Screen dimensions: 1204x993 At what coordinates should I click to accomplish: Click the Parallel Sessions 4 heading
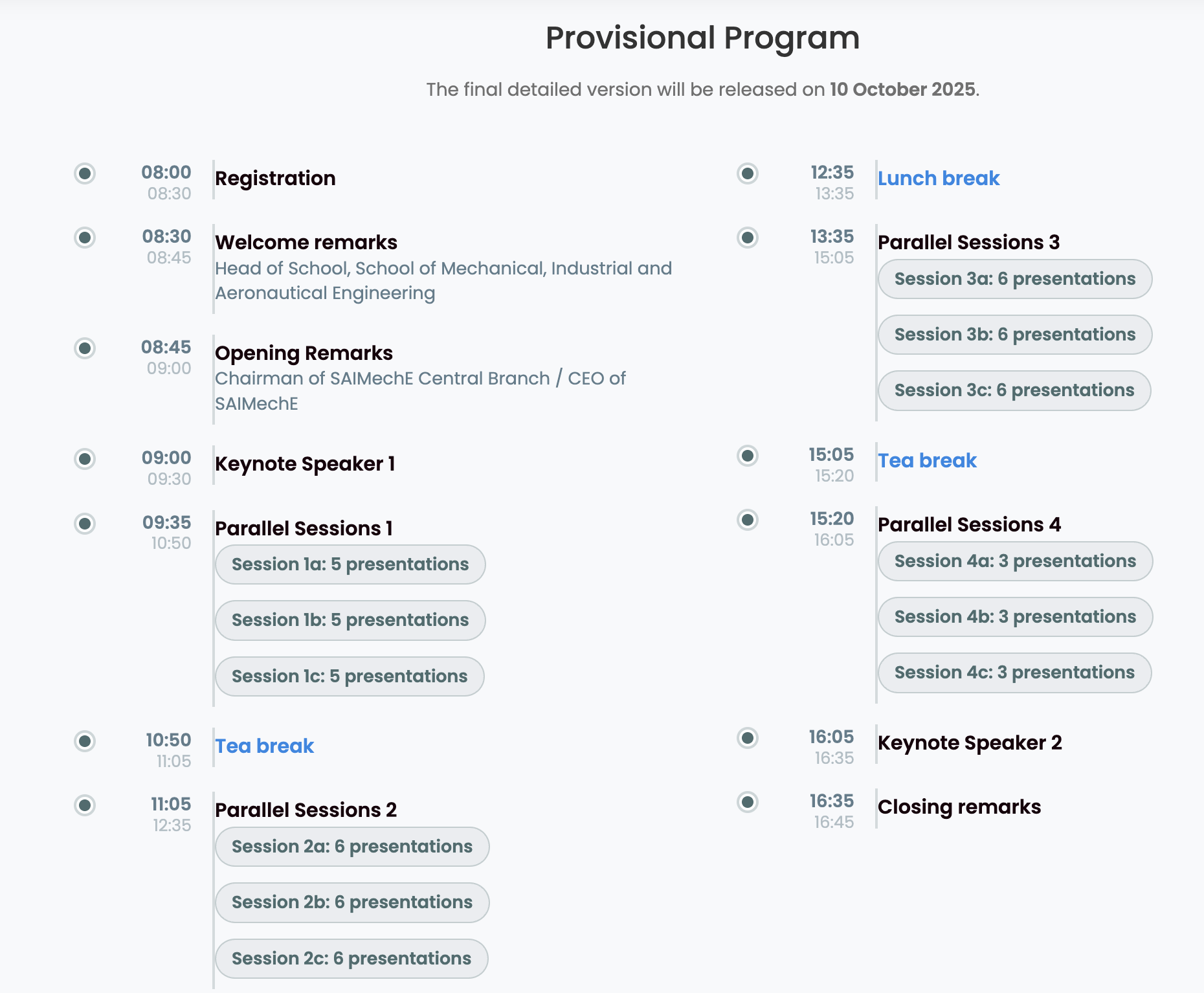[x=969, y=524]
